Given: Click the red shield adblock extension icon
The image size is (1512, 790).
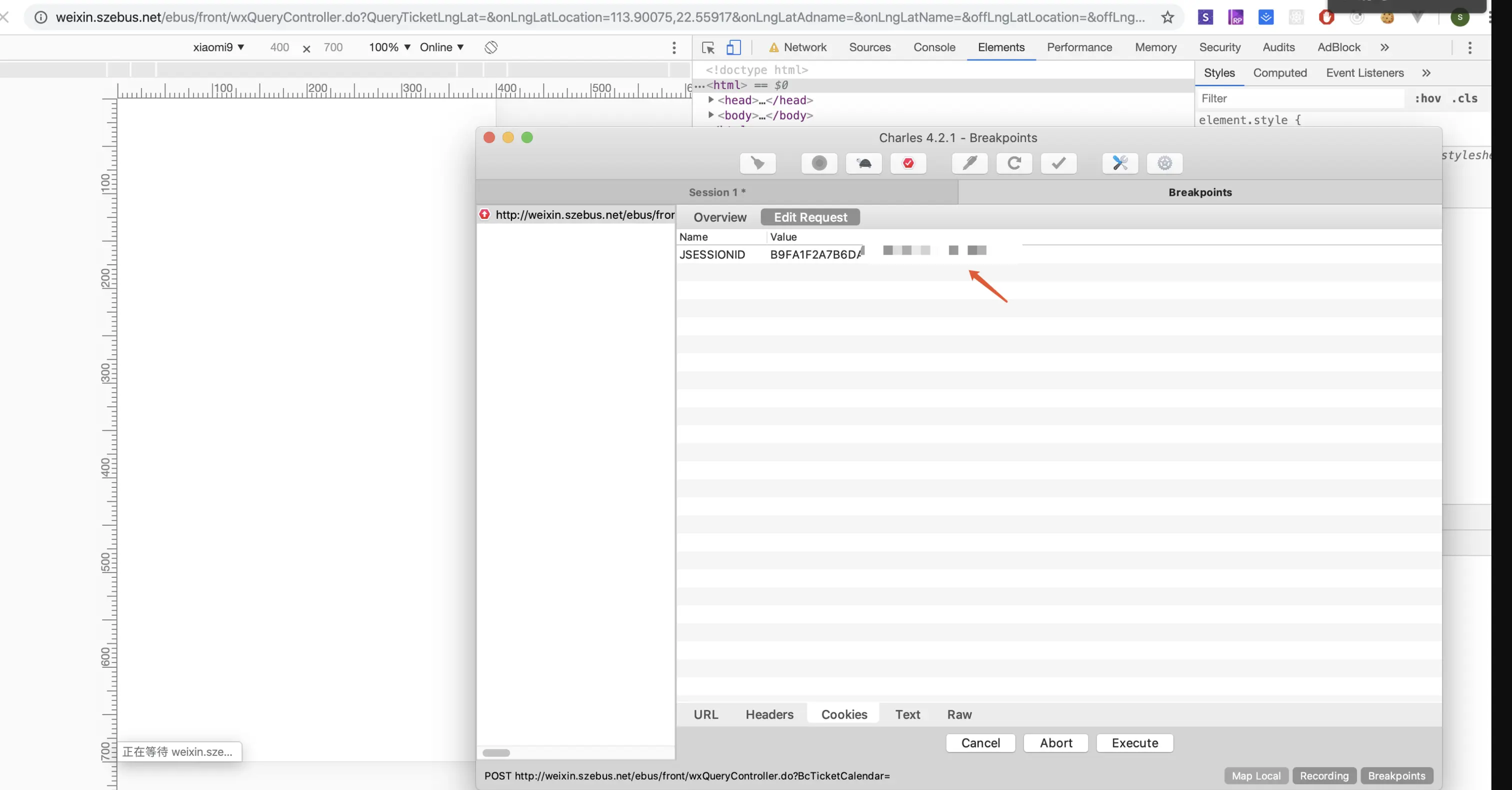Looking at the screenshot, I should pos(1326,17).
